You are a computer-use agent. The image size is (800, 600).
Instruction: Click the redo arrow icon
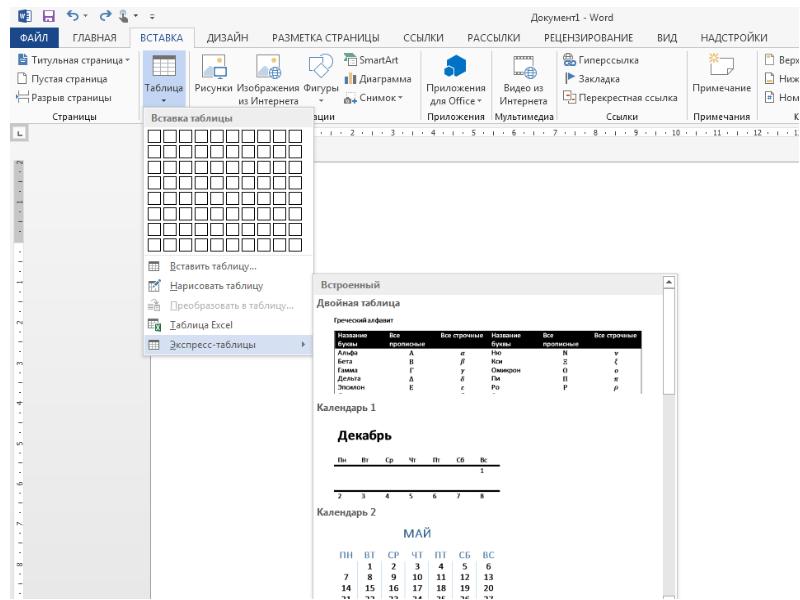pos(105,16)
